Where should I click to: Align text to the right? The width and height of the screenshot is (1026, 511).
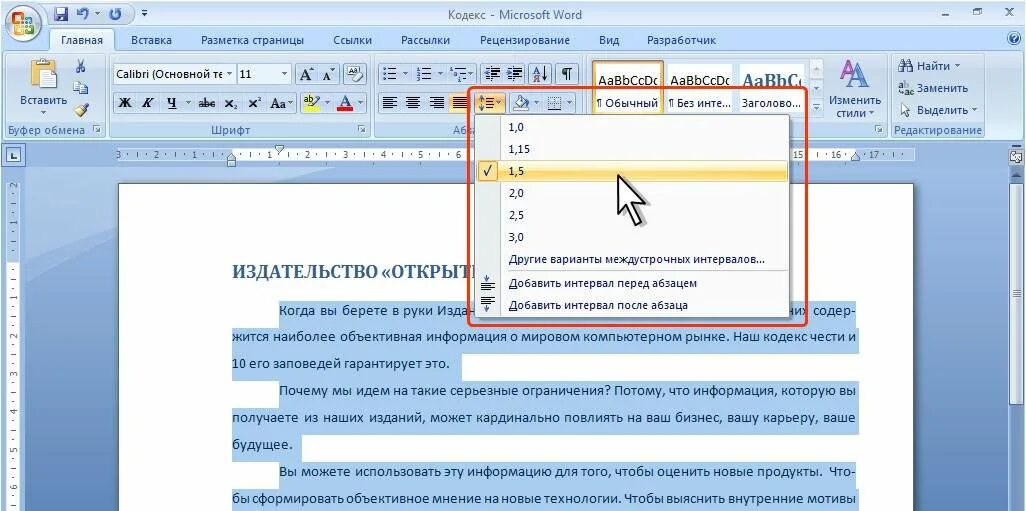point(436,103)
